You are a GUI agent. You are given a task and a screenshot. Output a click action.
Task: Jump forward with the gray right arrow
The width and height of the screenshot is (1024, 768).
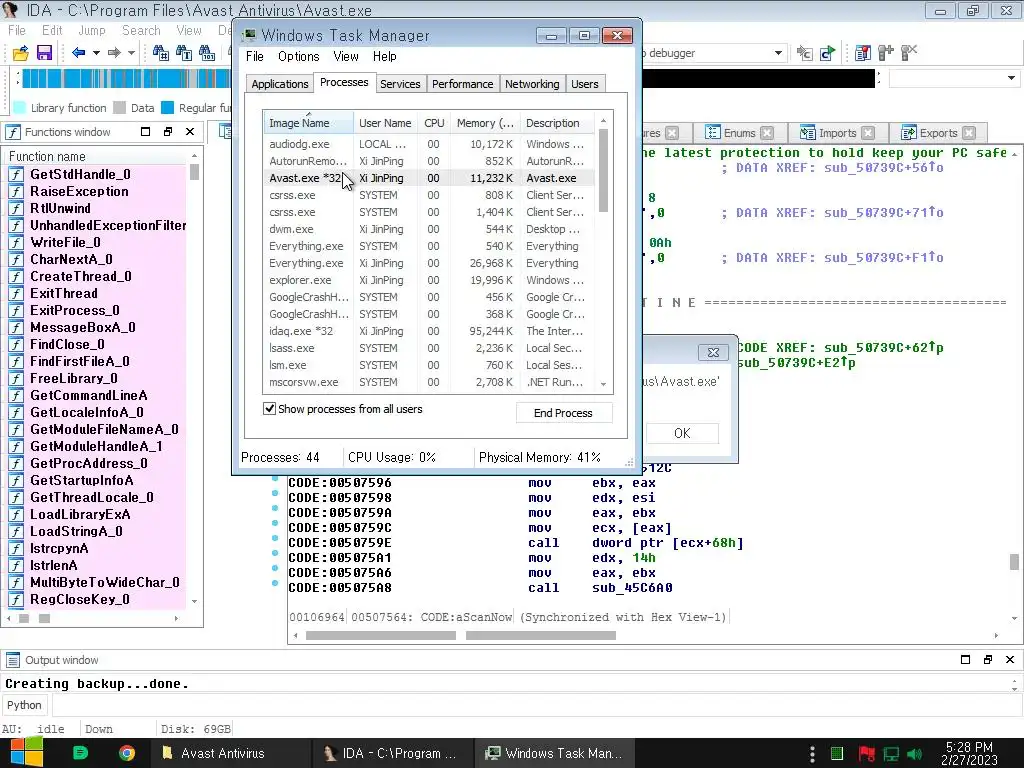pyautogui.click(x=114, y=53)
